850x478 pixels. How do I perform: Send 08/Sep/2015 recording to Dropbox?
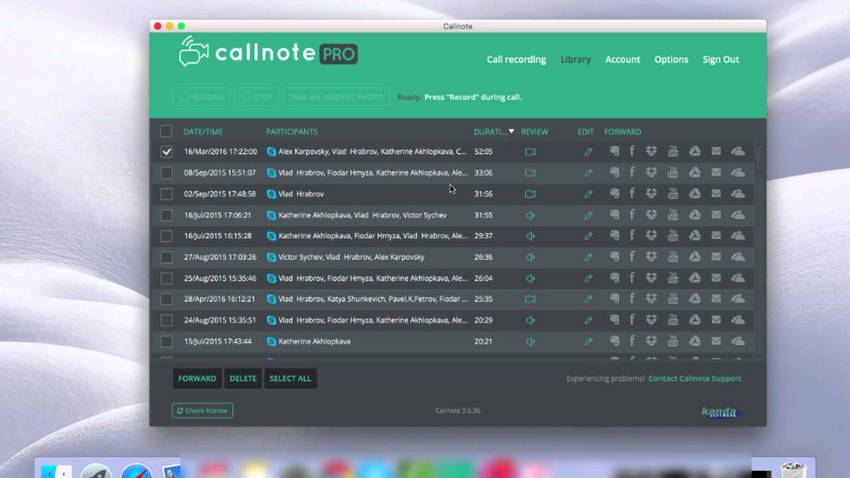pyautogui.click(x=651, y=172)
